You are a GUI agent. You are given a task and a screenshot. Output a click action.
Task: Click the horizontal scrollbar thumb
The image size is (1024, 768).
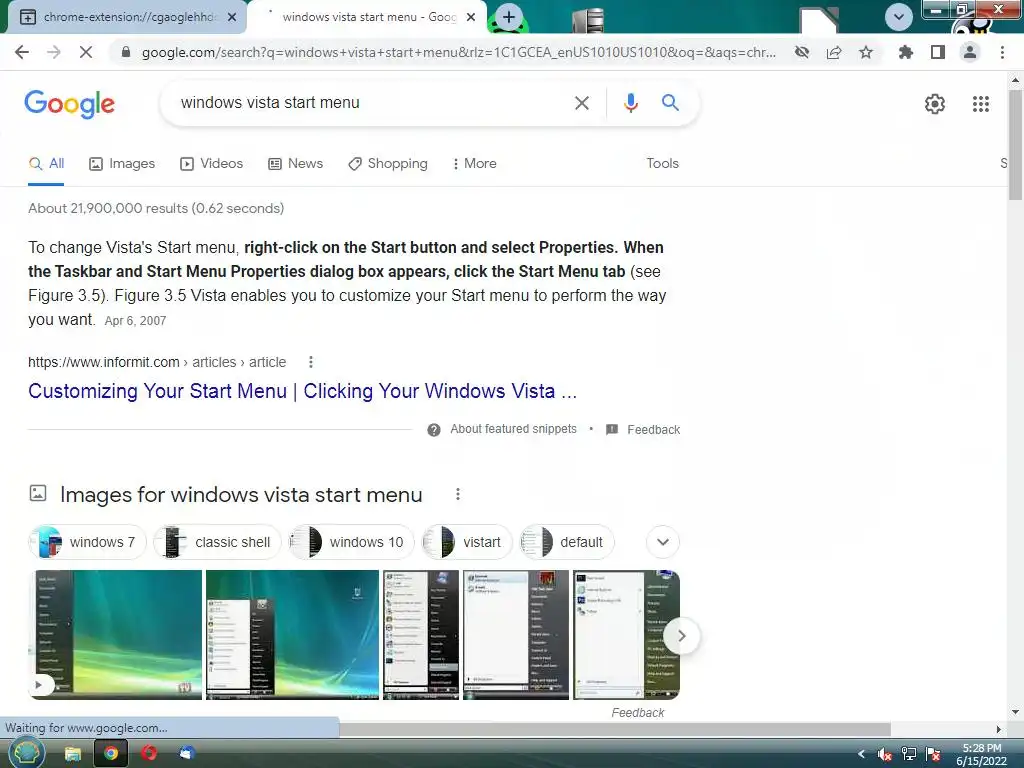coord(615,728)
